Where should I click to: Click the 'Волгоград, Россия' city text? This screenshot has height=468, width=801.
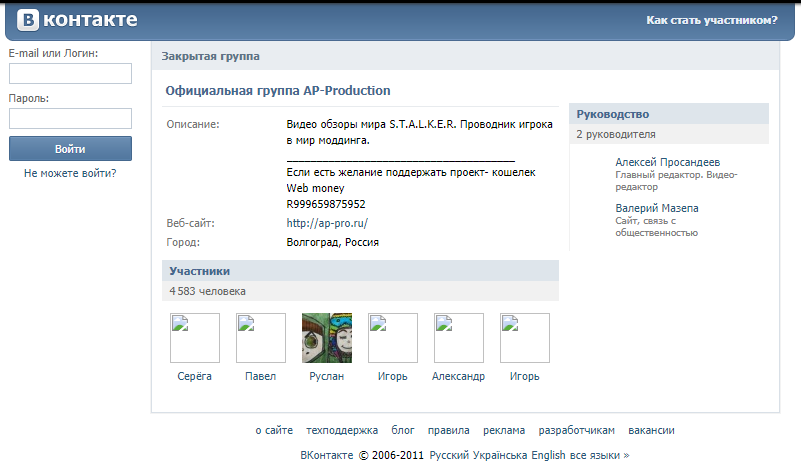point(333,242)
